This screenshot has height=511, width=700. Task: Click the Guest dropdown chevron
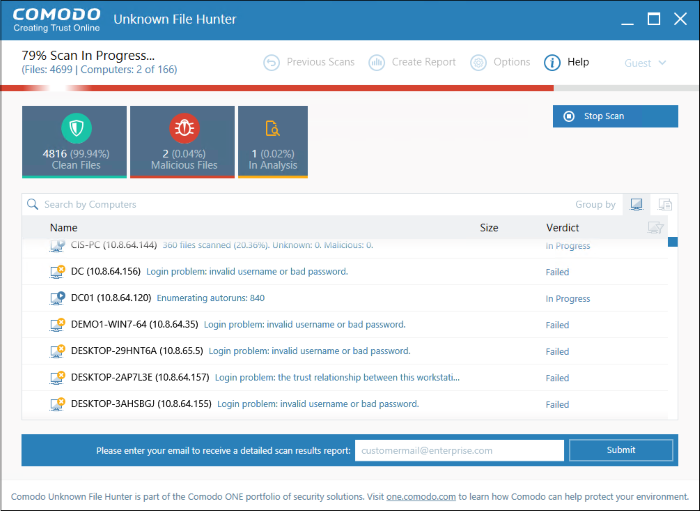pyautogui.click(x=662, y=62)
